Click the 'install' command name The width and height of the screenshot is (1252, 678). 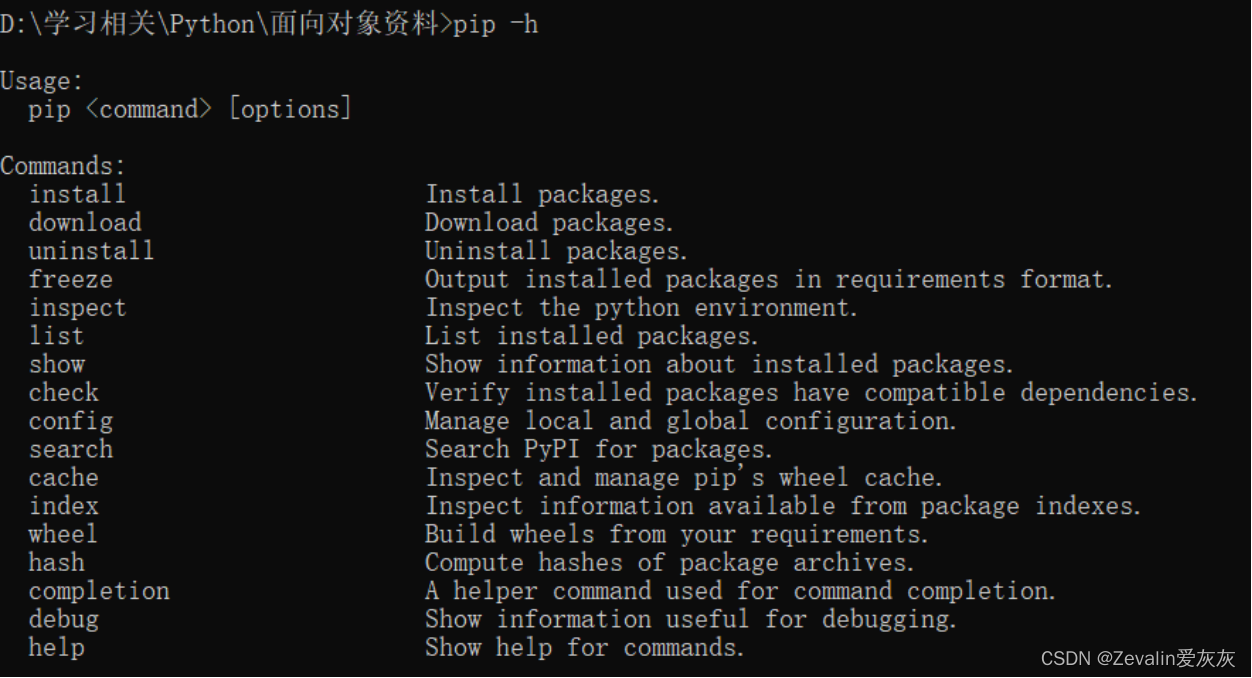pos(77,194)
